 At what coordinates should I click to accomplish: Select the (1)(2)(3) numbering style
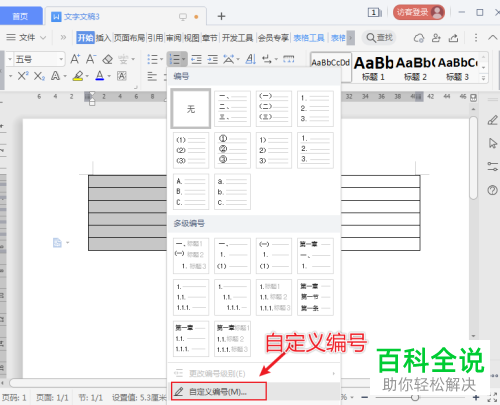point(191,150)
